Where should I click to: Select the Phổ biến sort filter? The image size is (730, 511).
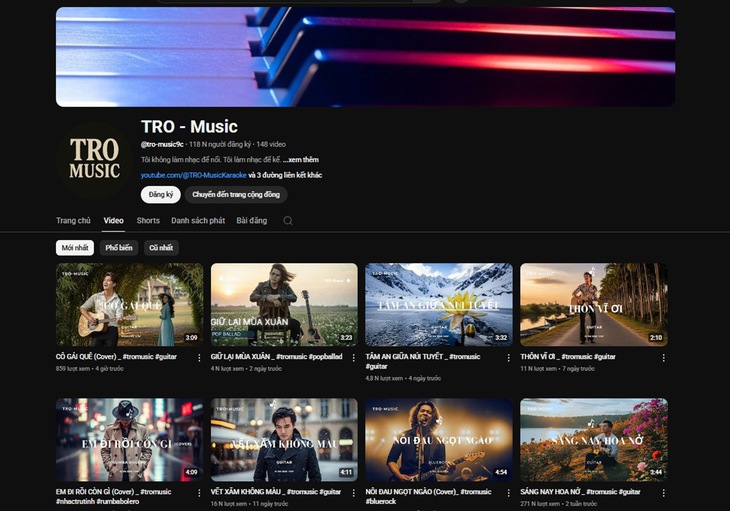(118, 247)
